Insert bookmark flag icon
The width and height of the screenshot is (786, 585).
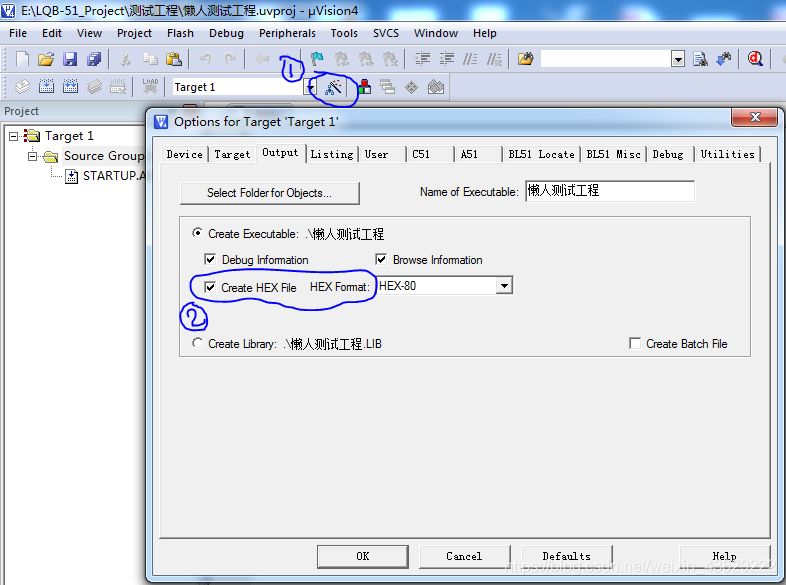[x=317, y=59]
